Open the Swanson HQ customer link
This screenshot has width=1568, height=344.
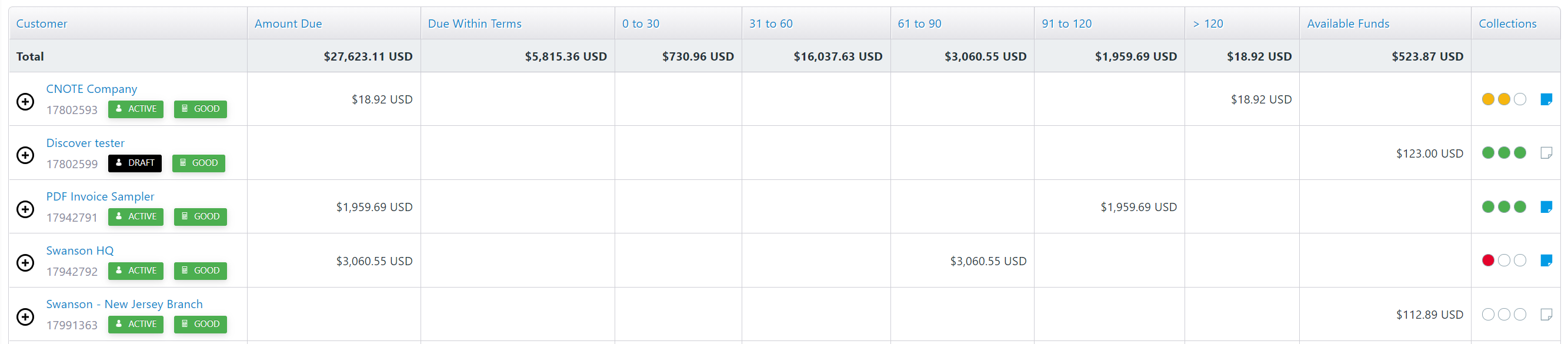[x=80, y=251]
